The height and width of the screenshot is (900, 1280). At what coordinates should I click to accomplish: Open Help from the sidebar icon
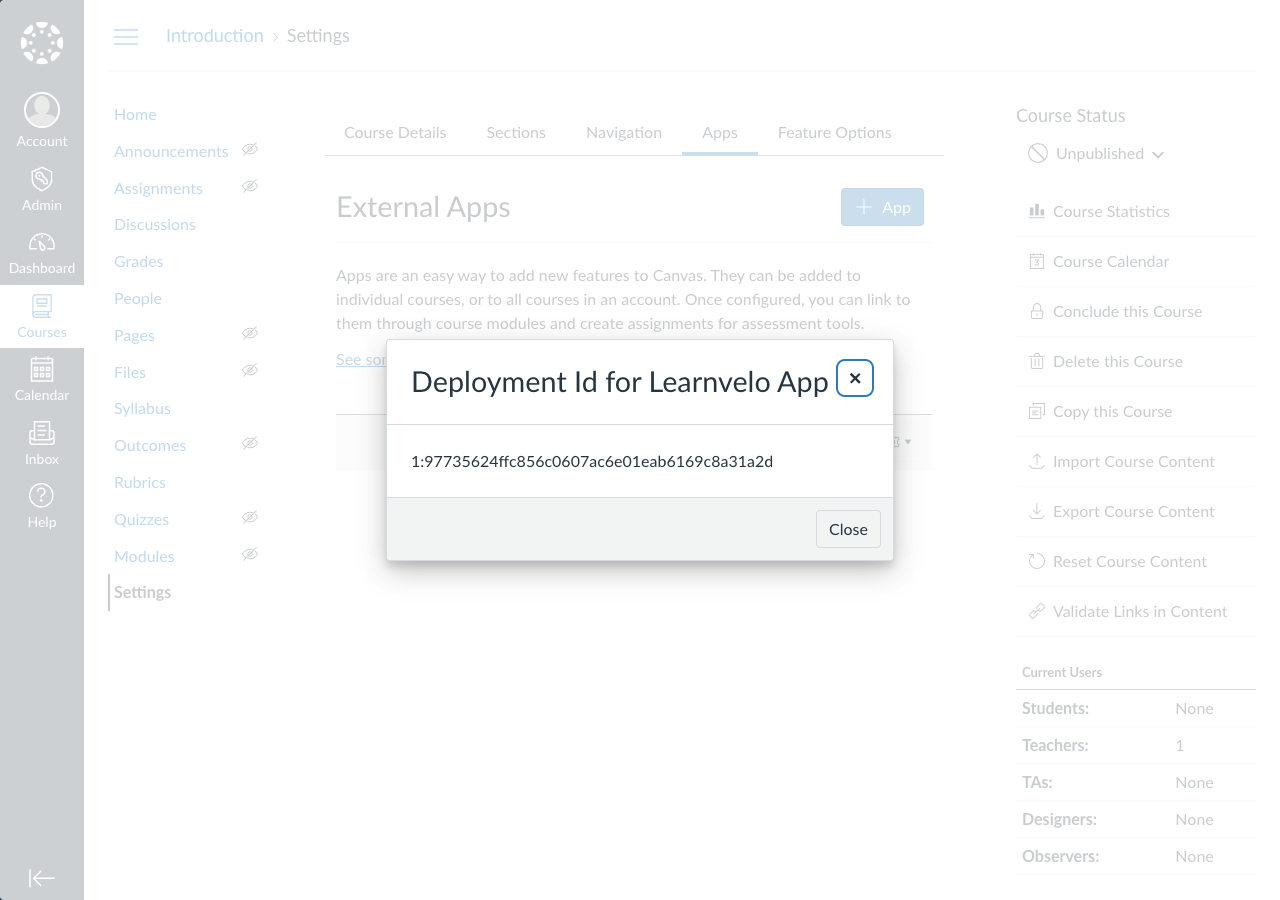(42, 495)
